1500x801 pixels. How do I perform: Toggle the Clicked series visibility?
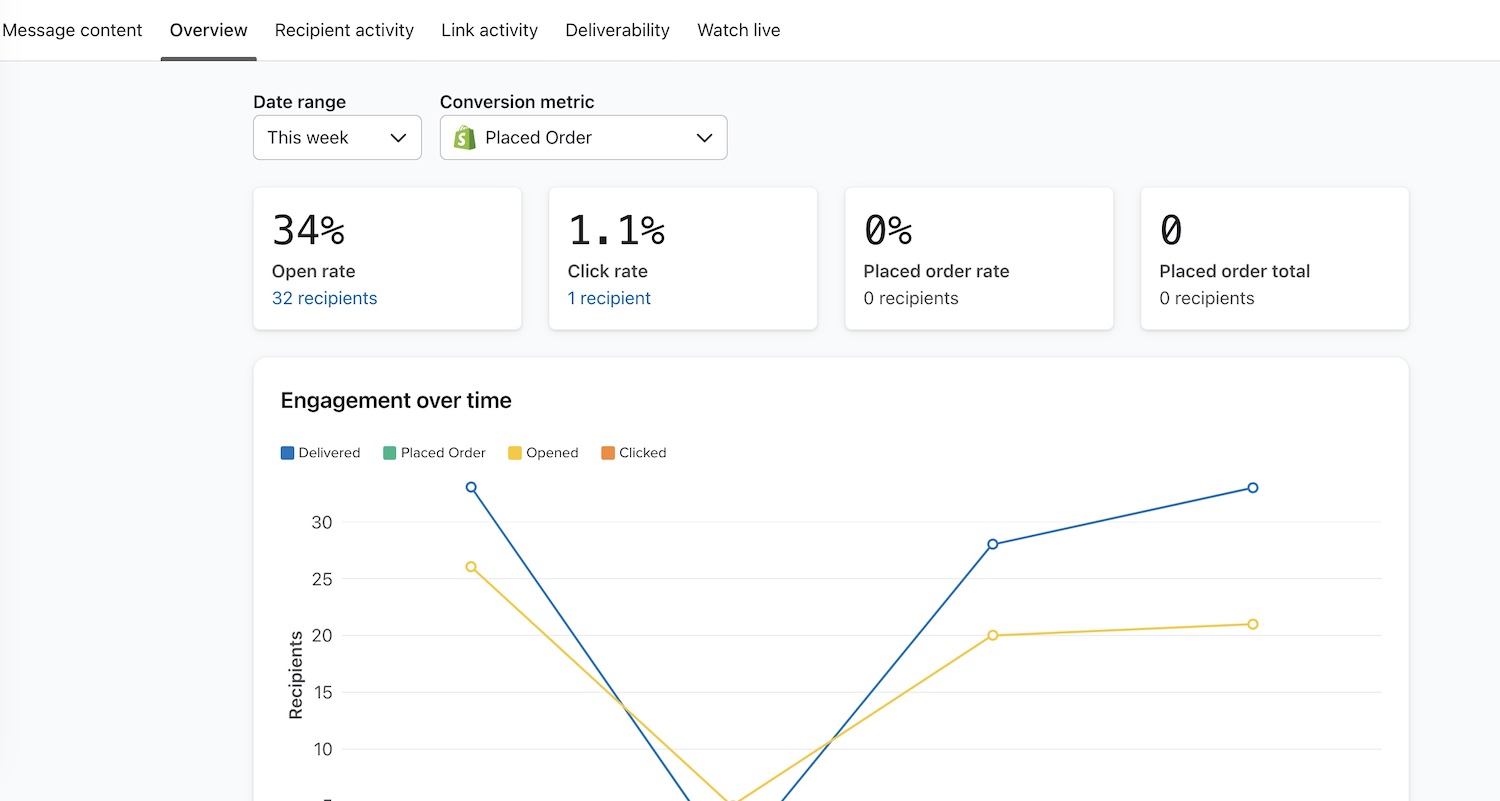point(633,452)
